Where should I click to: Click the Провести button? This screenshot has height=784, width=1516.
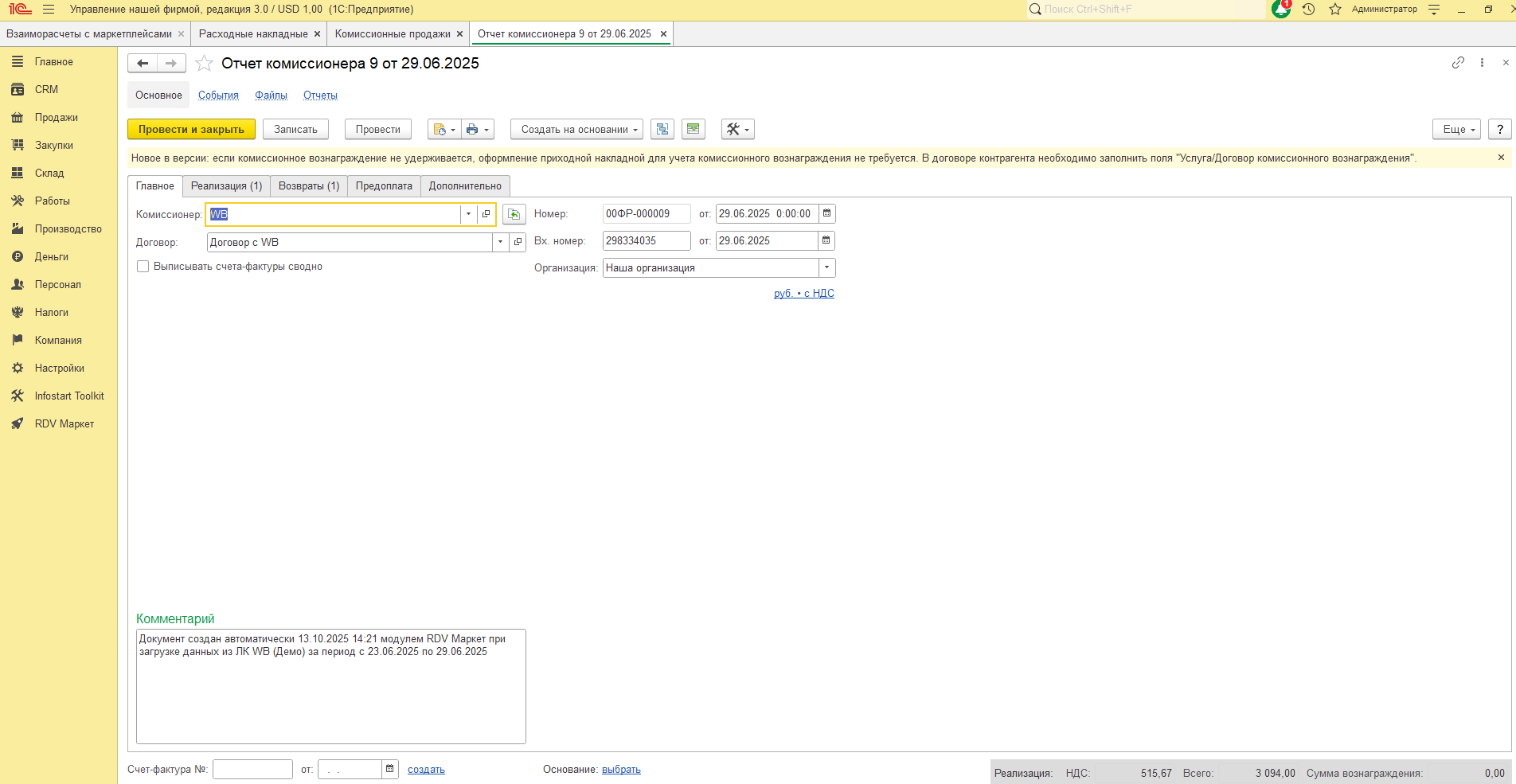377,129
